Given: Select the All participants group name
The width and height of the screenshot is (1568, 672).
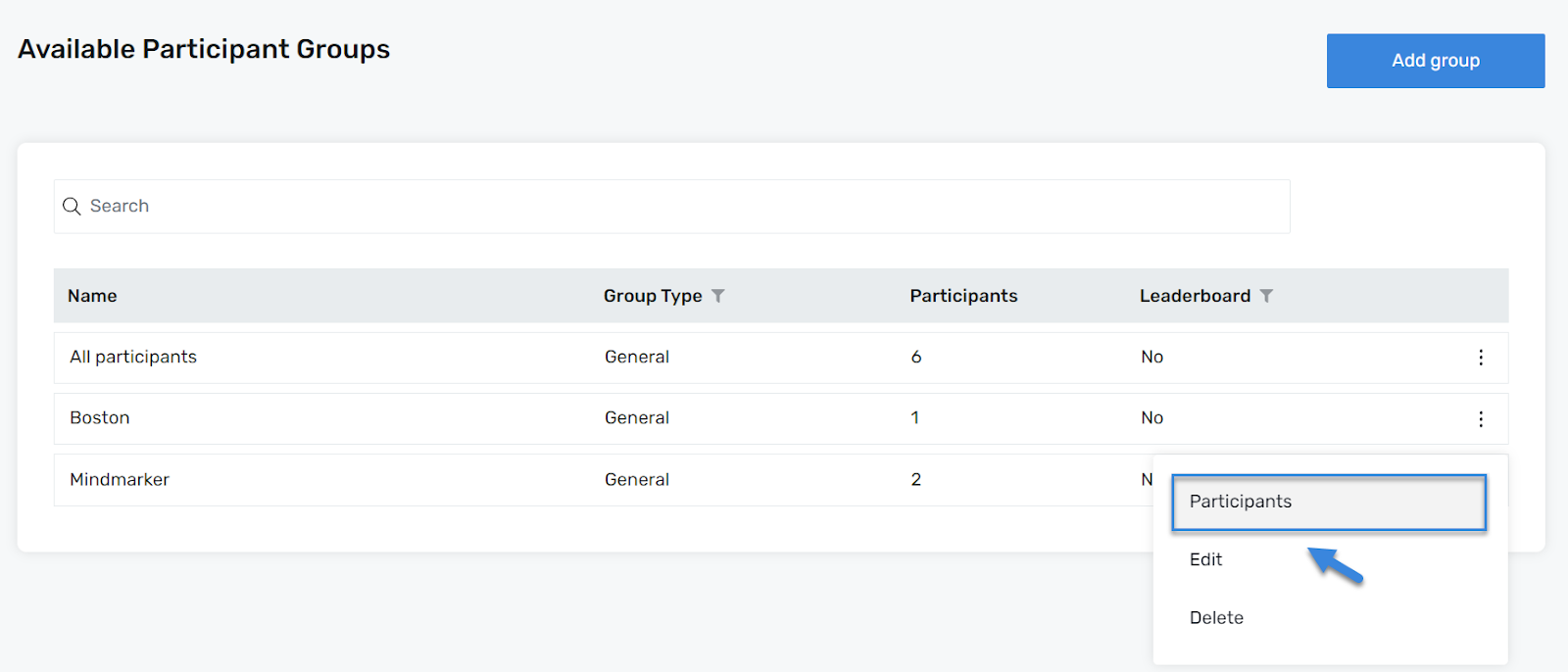Looking at the screenshot, I should coord(133,358).
